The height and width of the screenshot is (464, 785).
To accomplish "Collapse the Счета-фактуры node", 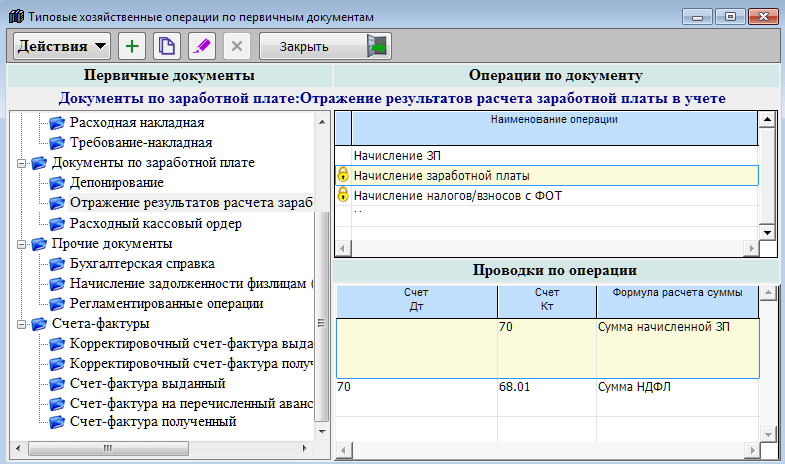I will 21,324.
